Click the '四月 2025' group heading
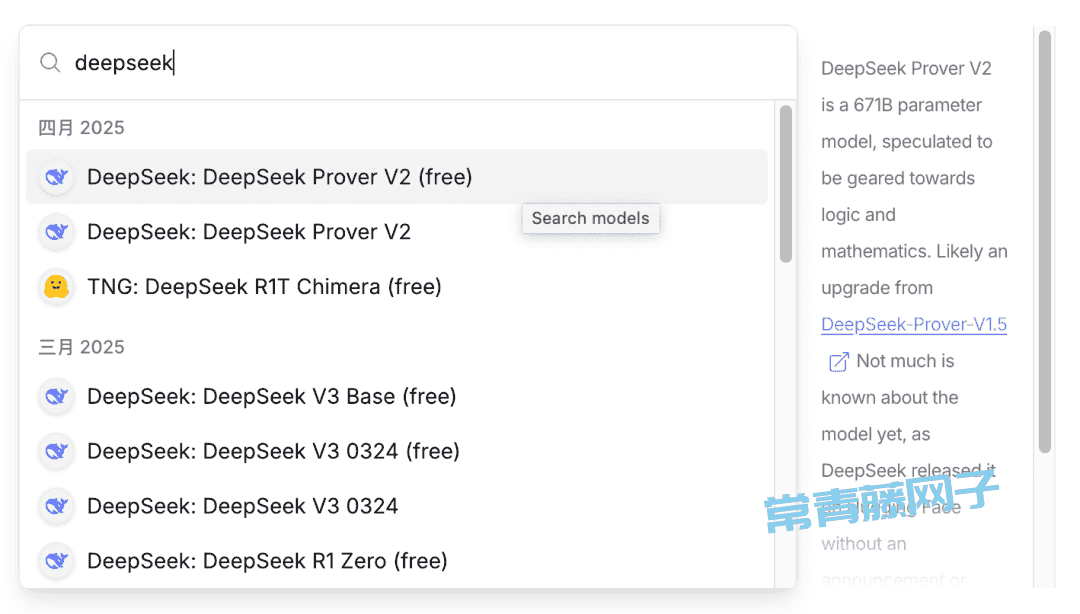Viewport: 1080px width, 614px height. click(81, 127)
